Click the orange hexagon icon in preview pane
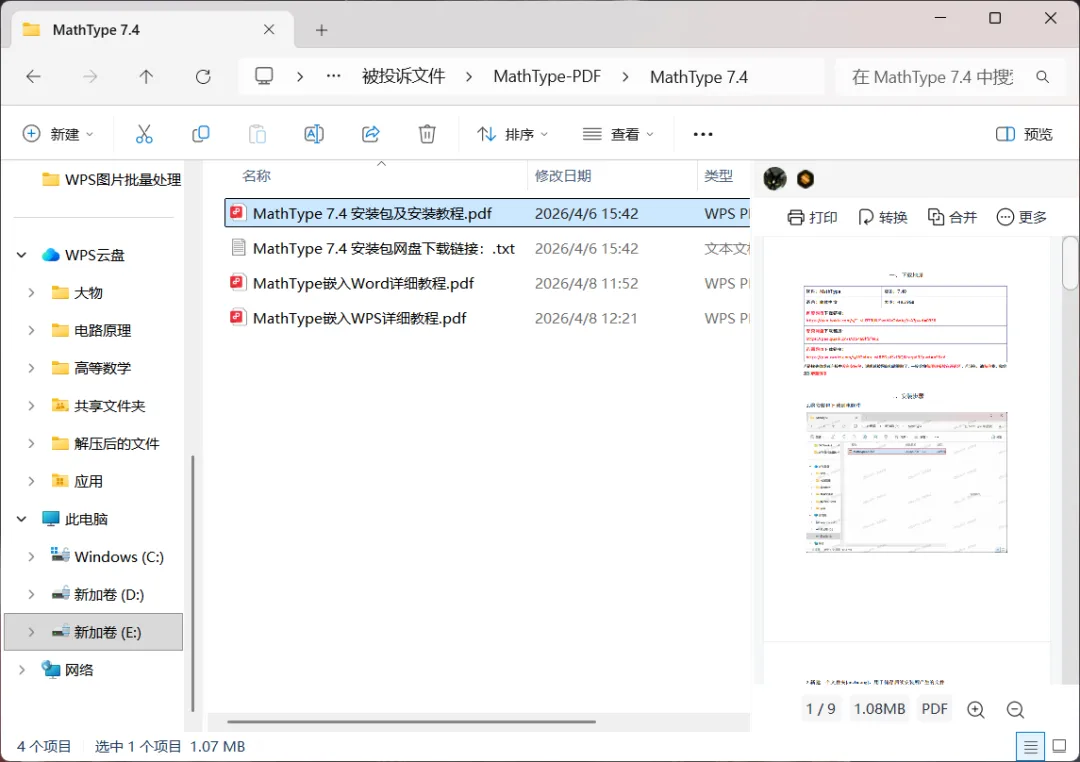The image size is (1080, 762). click(805, 179)
